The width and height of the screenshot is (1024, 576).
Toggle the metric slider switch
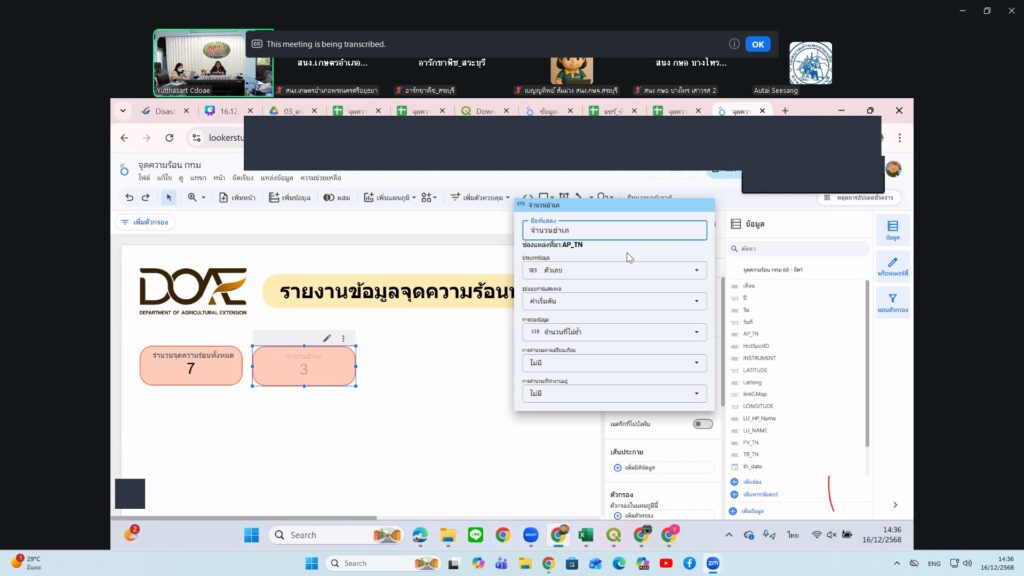click(703, 424)
